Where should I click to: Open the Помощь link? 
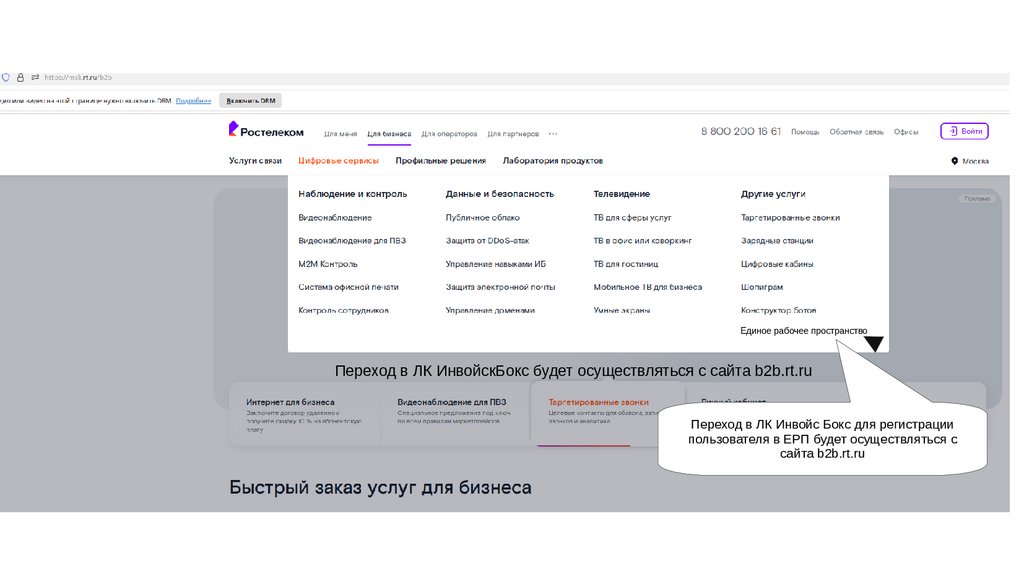pyautogui.click(x=805, y=132)
